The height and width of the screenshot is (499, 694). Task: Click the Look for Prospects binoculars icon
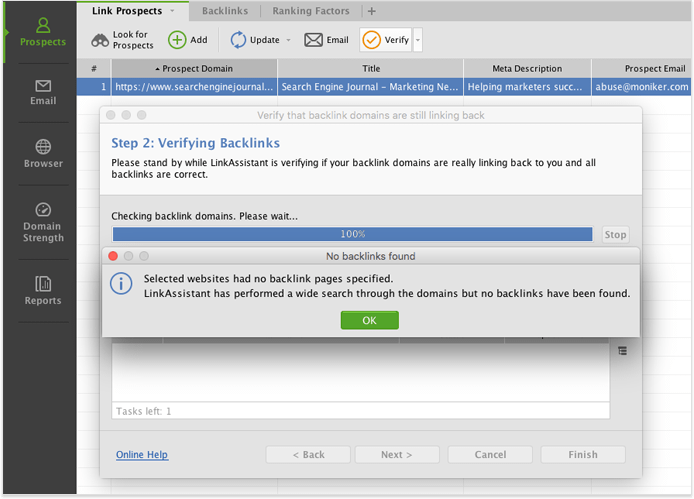(x=100, y=40)
